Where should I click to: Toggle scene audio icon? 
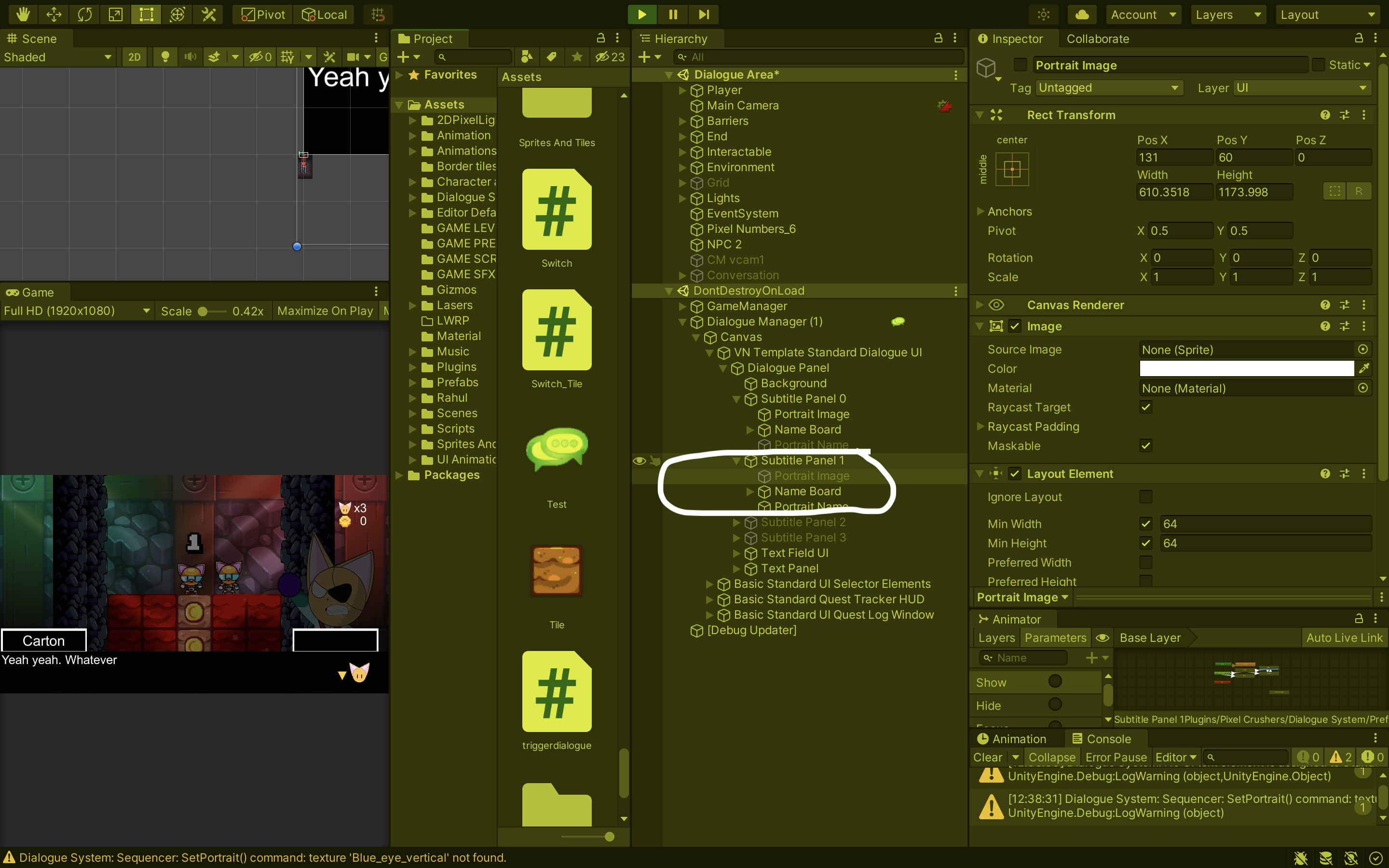(x=190, y=57)
